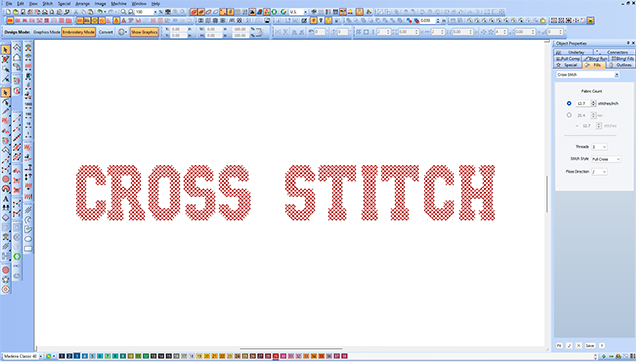Viewport: 636px width, 362px height.
Task: Expand the circle mode icon dropdown arrow
Action: tap(126, 32)
